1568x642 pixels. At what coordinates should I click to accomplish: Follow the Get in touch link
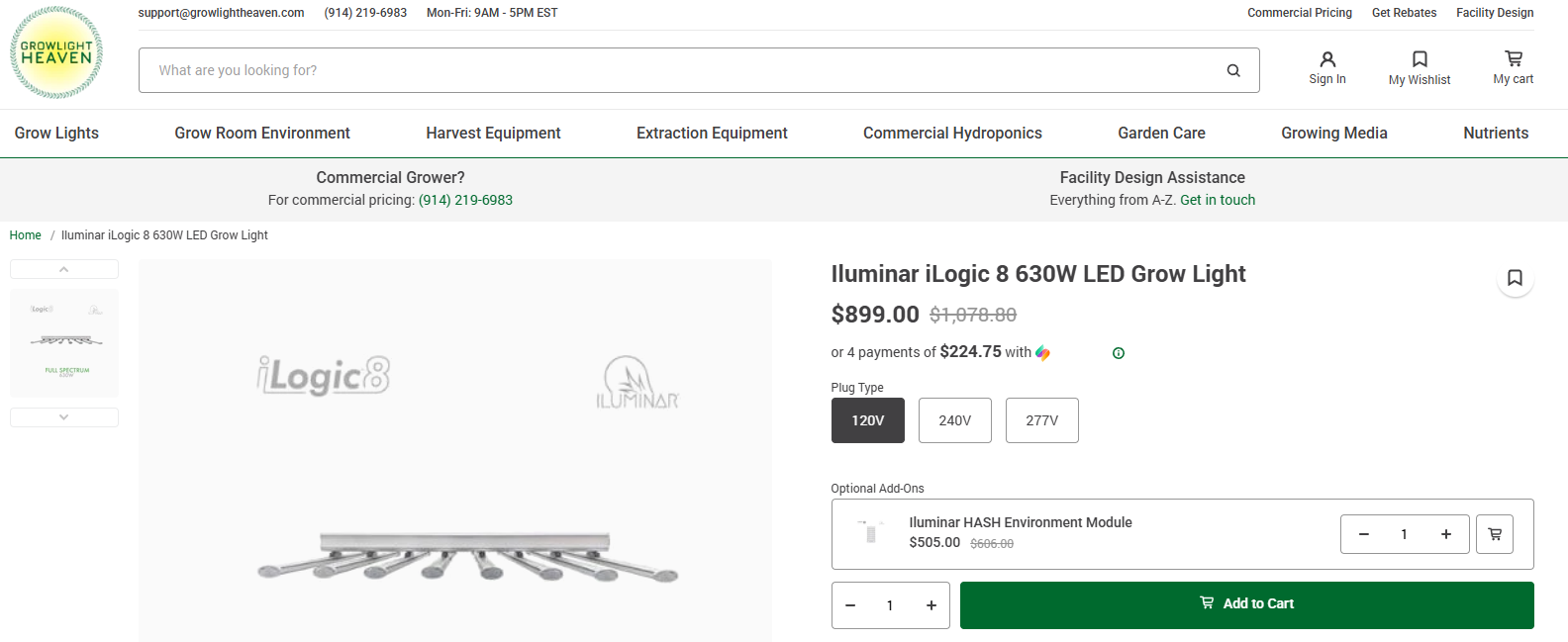click(x=1217, y=200)
